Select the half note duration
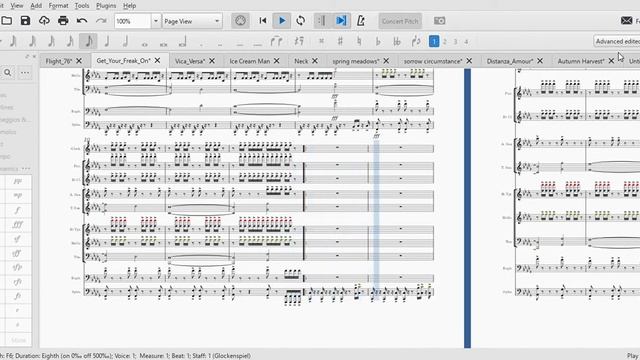 [126, 41]
